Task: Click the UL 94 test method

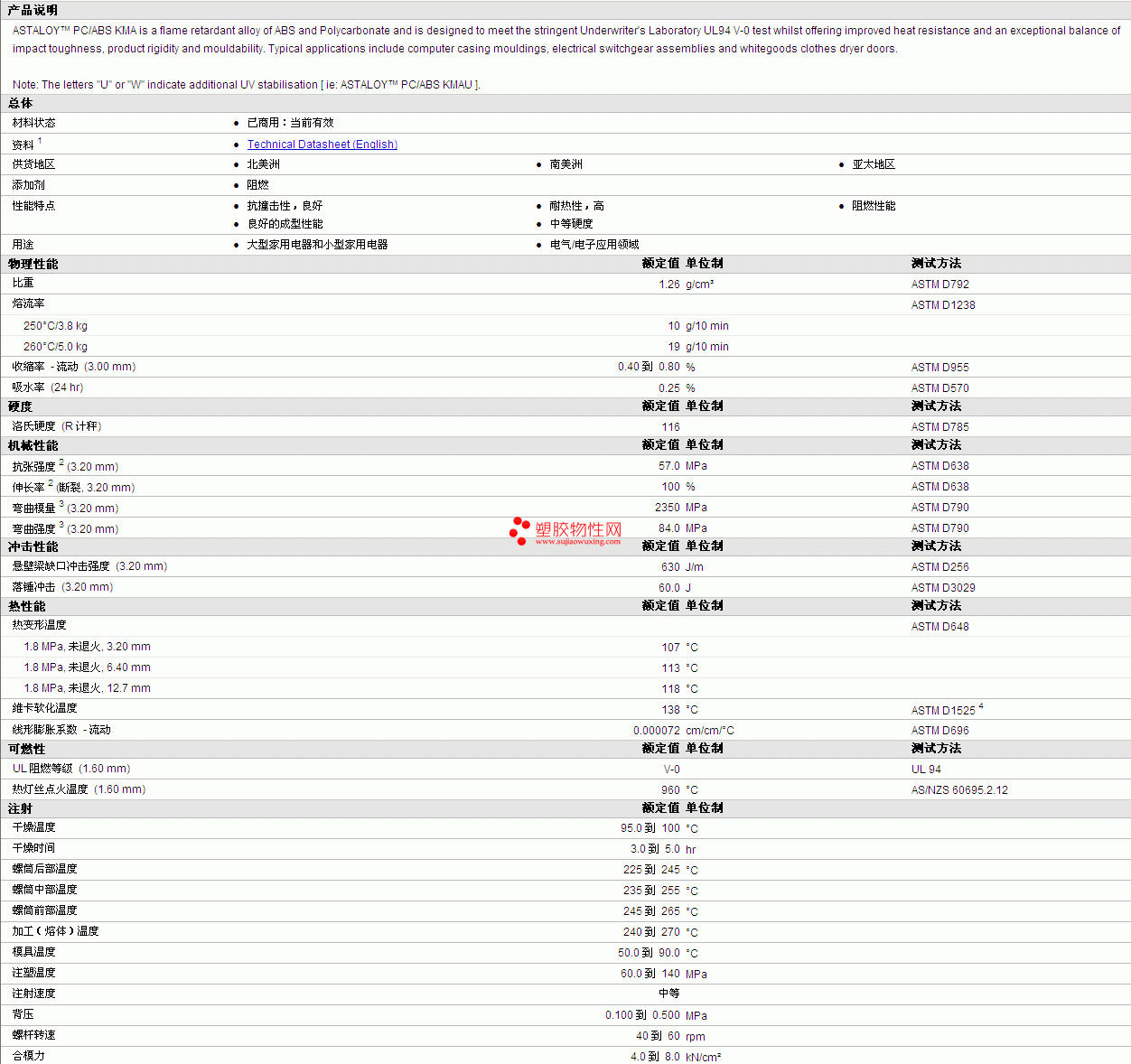Action: tap(926, 770)
